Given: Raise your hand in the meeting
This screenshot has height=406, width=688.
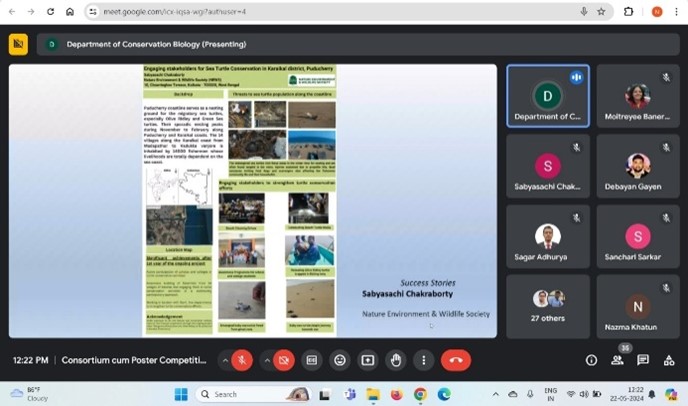Looking at the screenshot, I should click(396, 360).
